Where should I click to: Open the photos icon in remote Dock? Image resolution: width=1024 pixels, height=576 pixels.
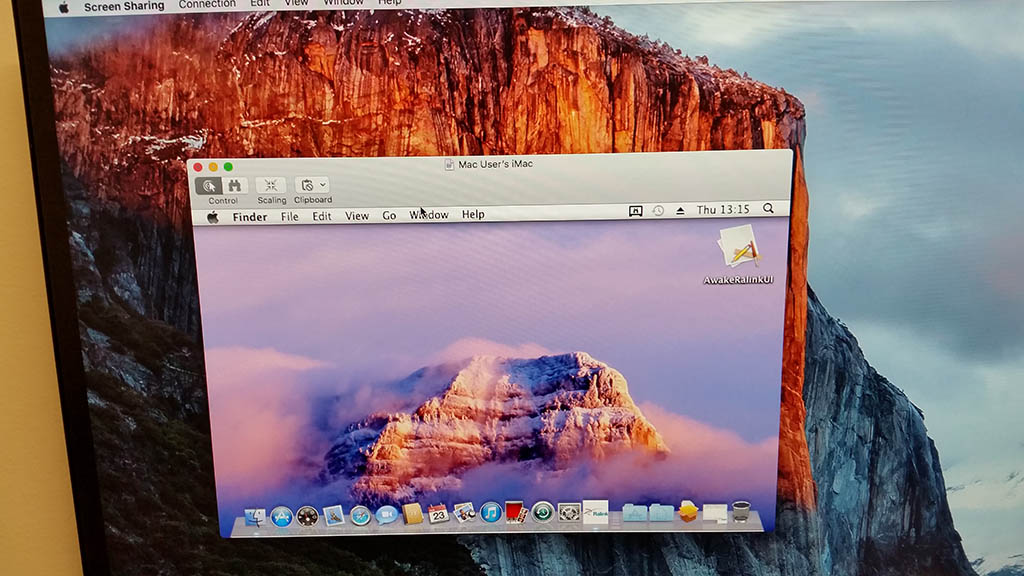tap(464, 513)
